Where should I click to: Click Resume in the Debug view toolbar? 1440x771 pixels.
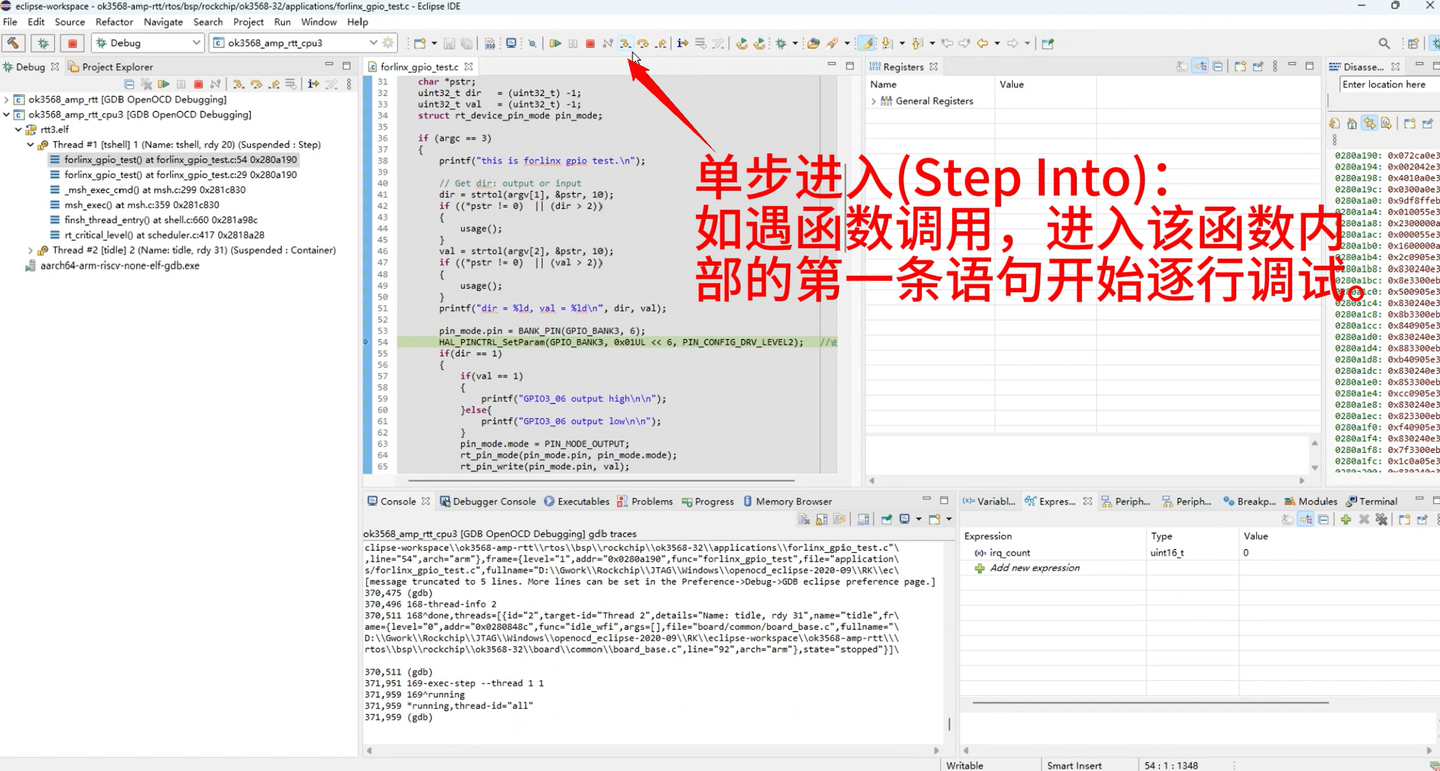(x=164, y=85)
